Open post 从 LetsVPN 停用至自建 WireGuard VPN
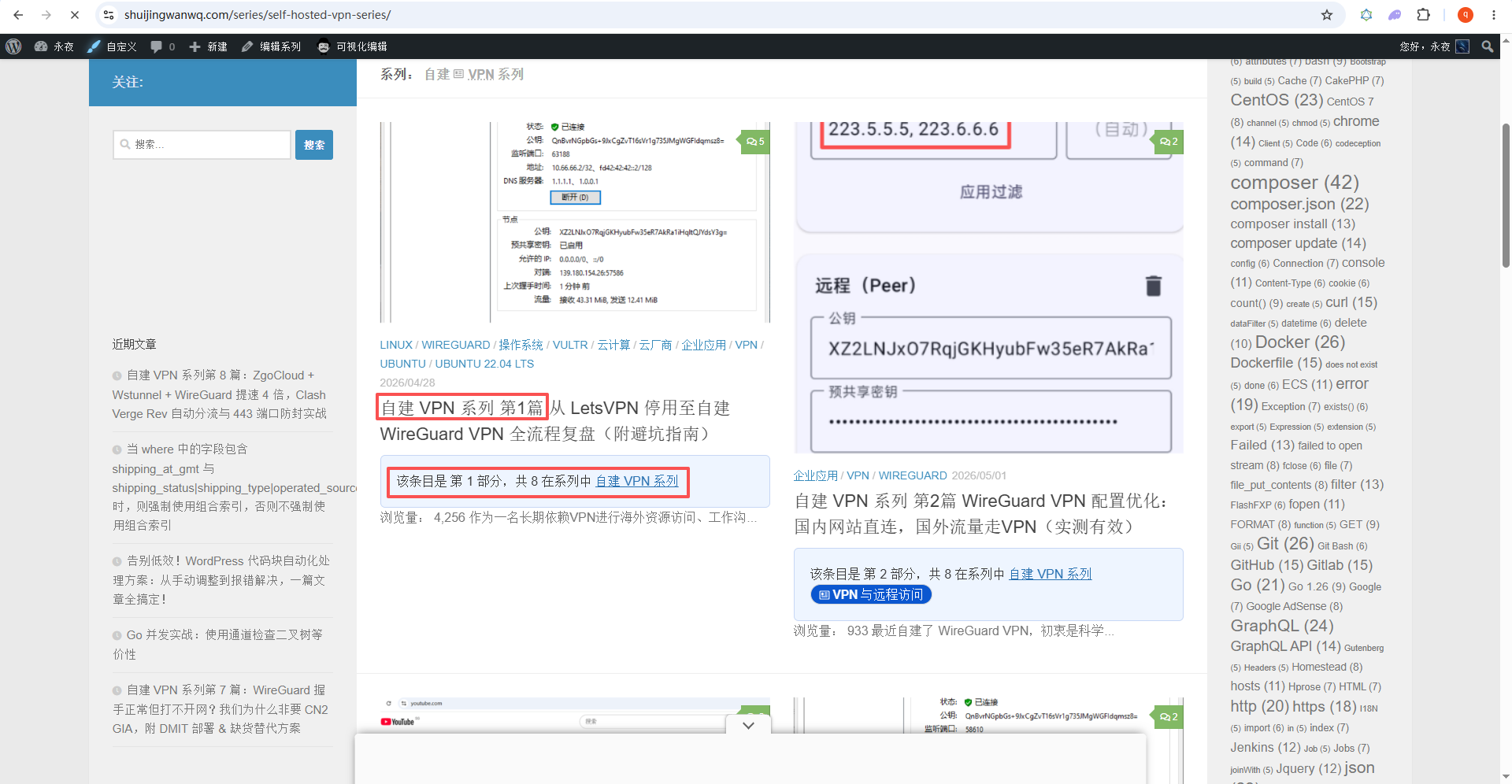Image resolution: width=1512 pixels, height=784 pixels. (x=555, y=421)
